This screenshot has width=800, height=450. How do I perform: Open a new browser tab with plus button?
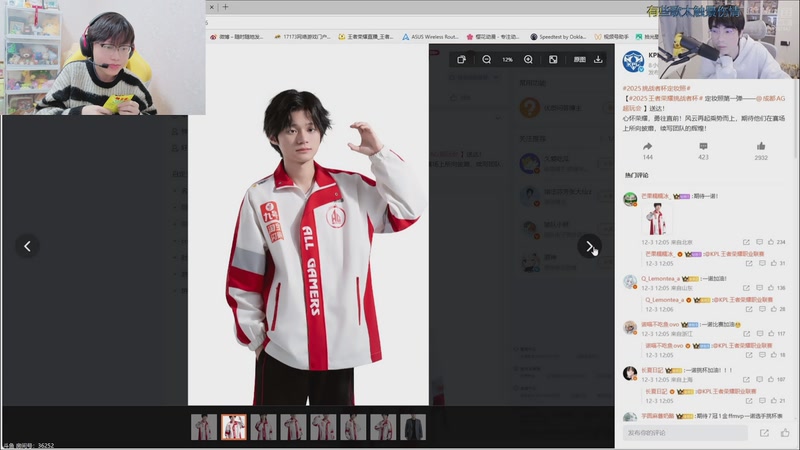225,7
